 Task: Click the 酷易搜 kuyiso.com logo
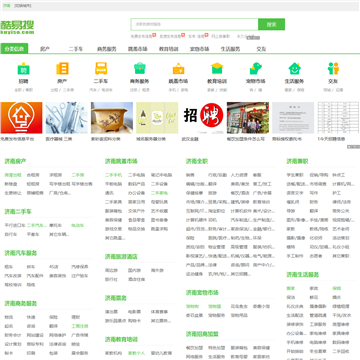point(17,27)
